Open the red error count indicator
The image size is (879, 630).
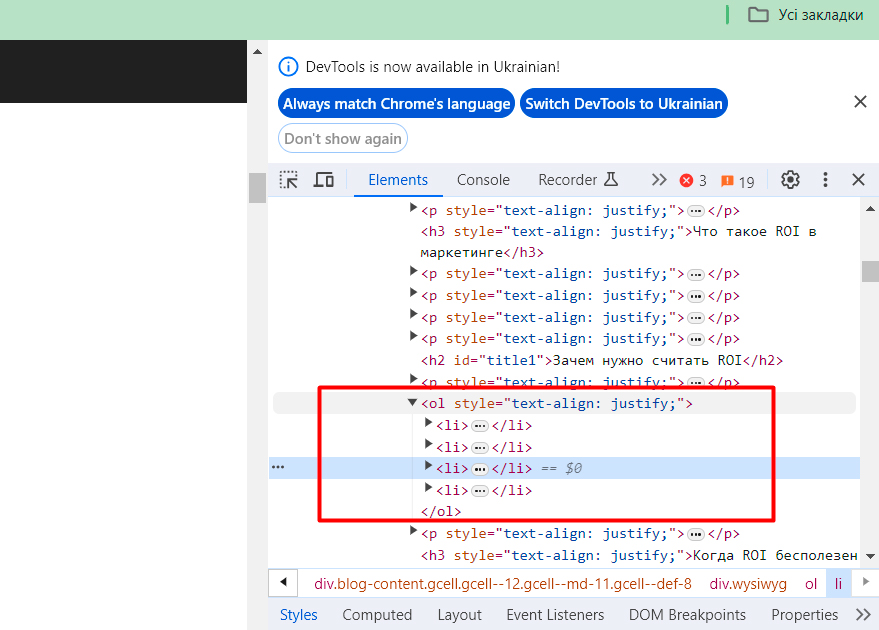point(693,180)
